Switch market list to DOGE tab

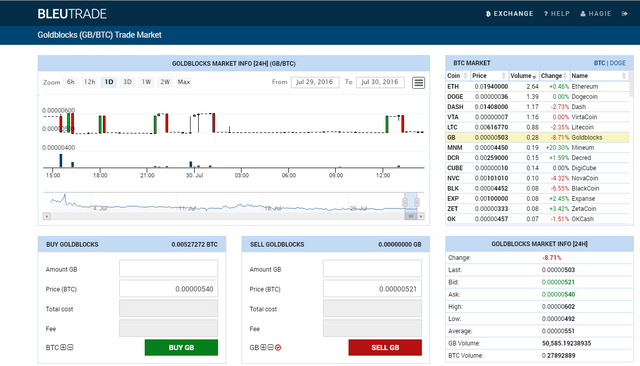[x=618, y=63]
